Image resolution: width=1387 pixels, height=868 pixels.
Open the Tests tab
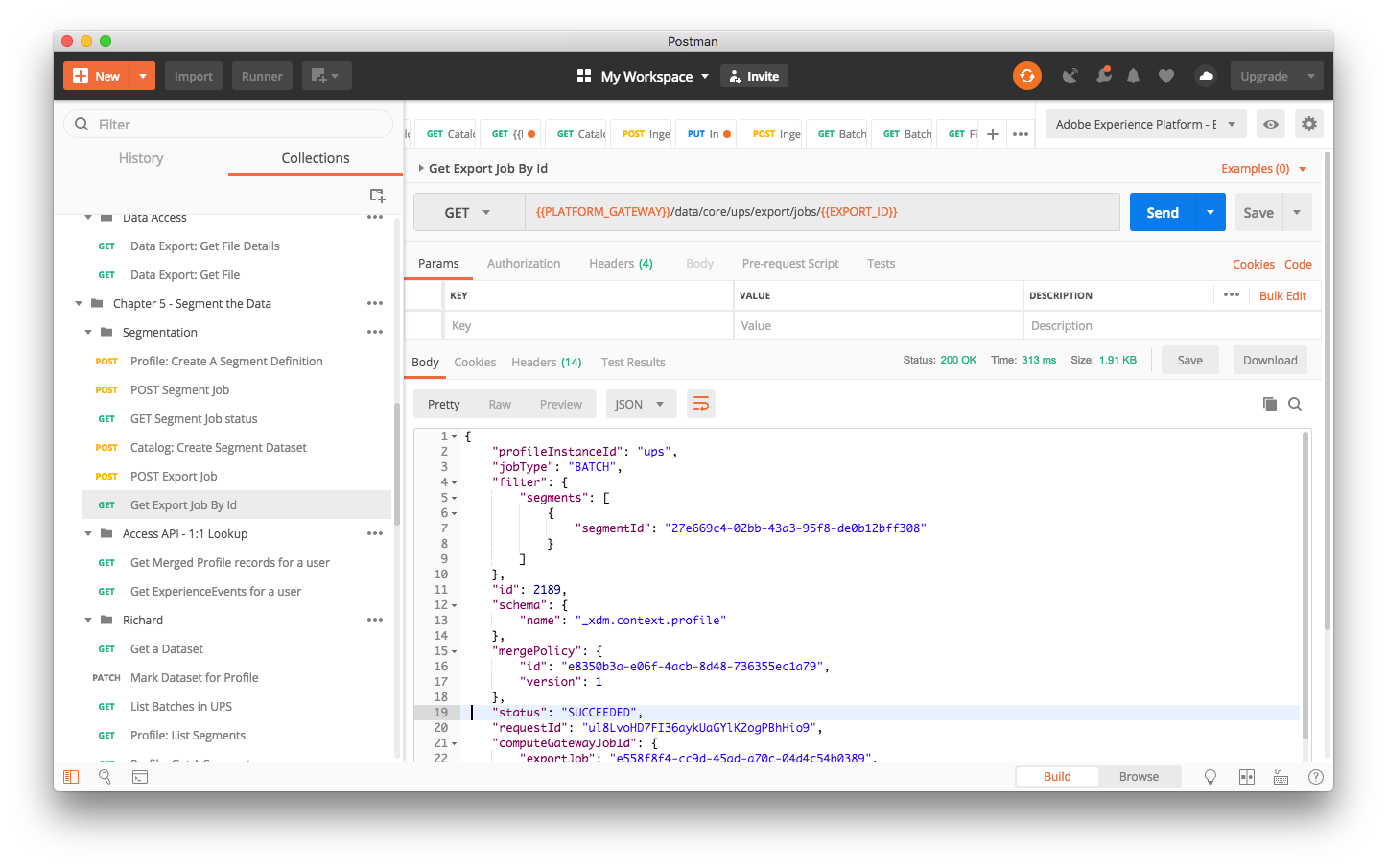881,263
